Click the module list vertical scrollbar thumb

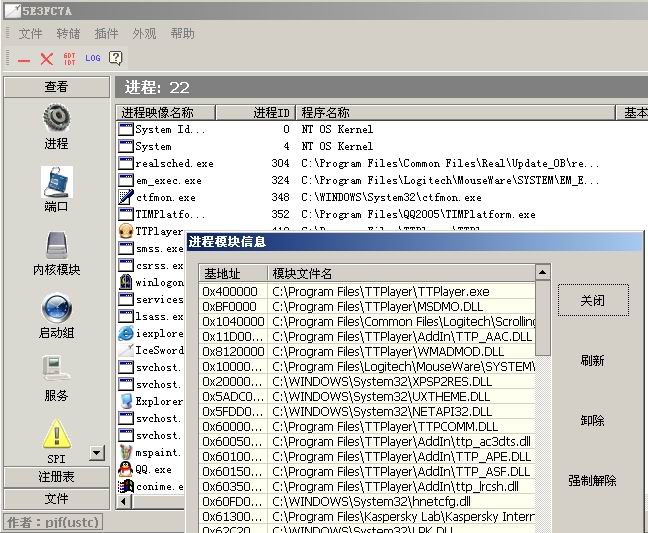(543, 318)
